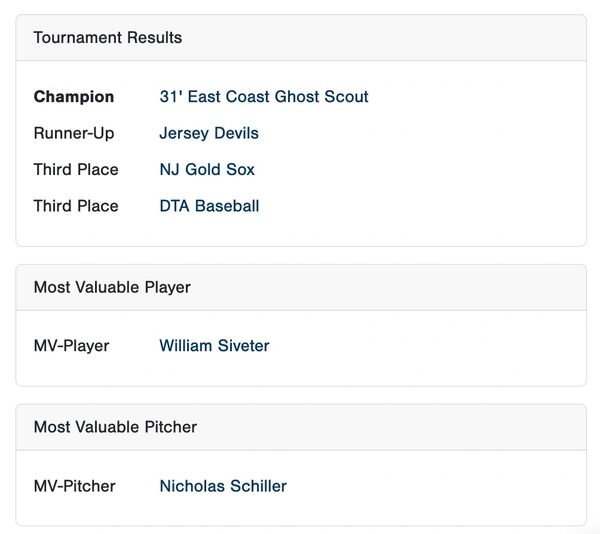Open the tournament champion team's page
The width and height of the screenshot is (600, 534).
coord(263,97)
